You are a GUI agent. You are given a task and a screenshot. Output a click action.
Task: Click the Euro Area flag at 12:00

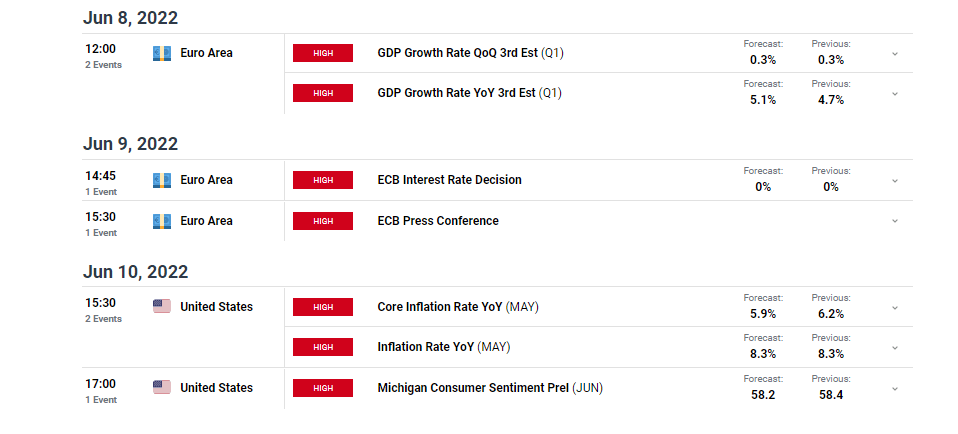(162, 53)
